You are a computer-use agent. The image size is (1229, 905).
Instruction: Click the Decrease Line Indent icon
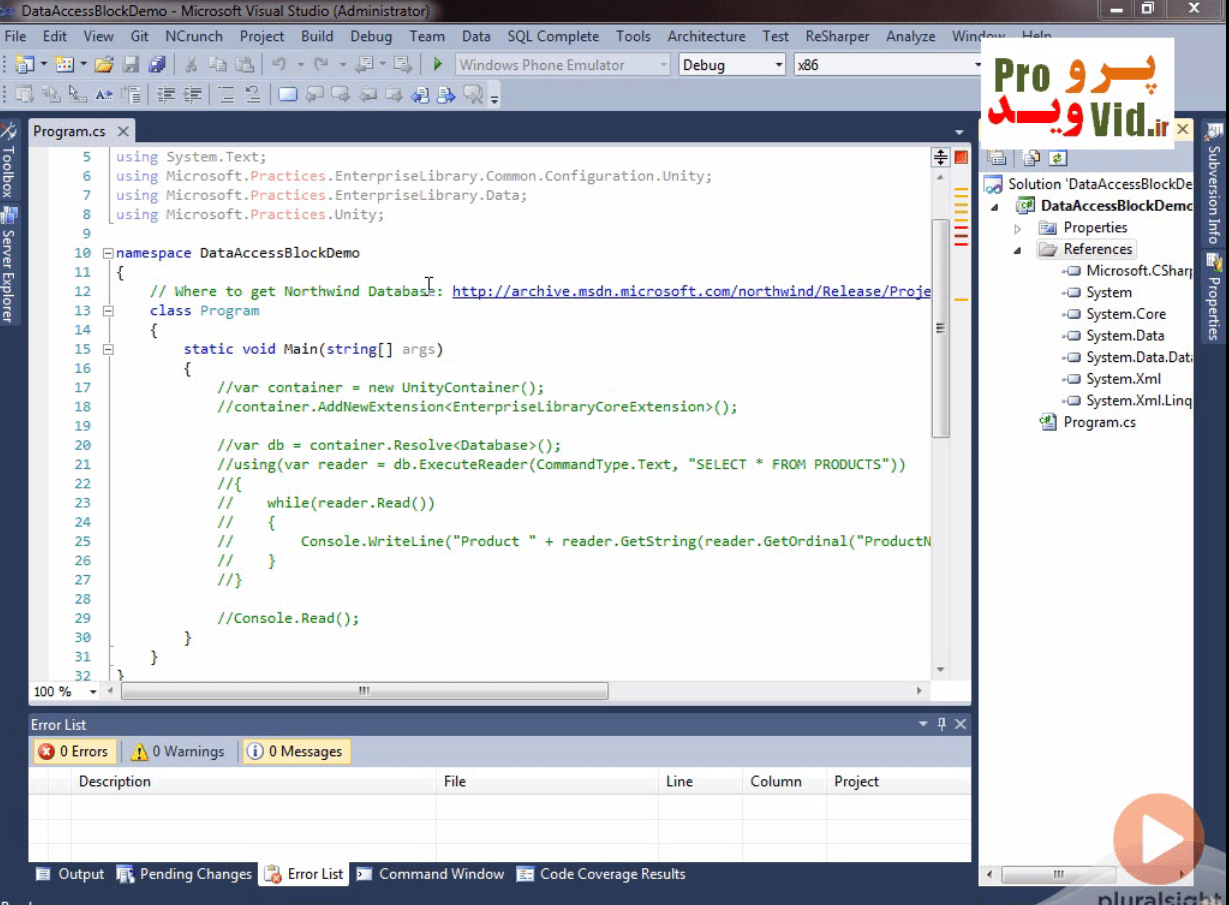coord(167,95)
